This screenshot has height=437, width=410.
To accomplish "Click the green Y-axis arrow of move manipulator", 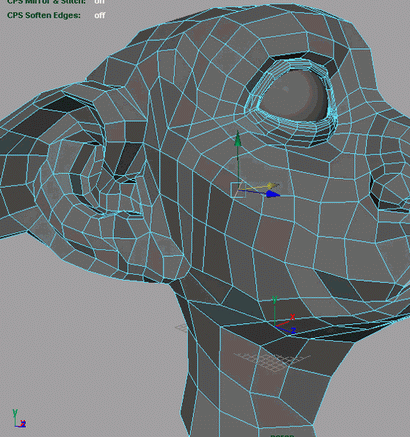I will [238, 138].
